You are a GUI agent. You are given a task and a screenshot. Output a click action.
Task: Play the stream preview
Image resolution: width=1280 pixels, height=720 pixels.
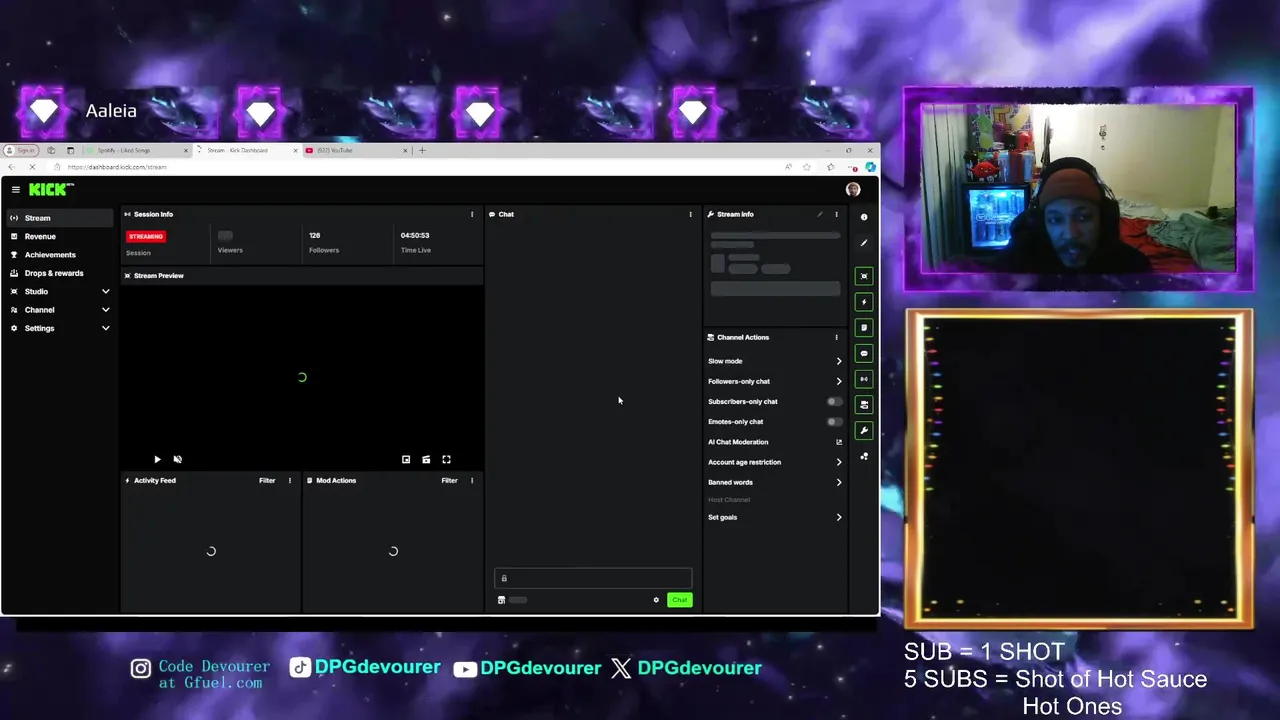coord(157,459)
